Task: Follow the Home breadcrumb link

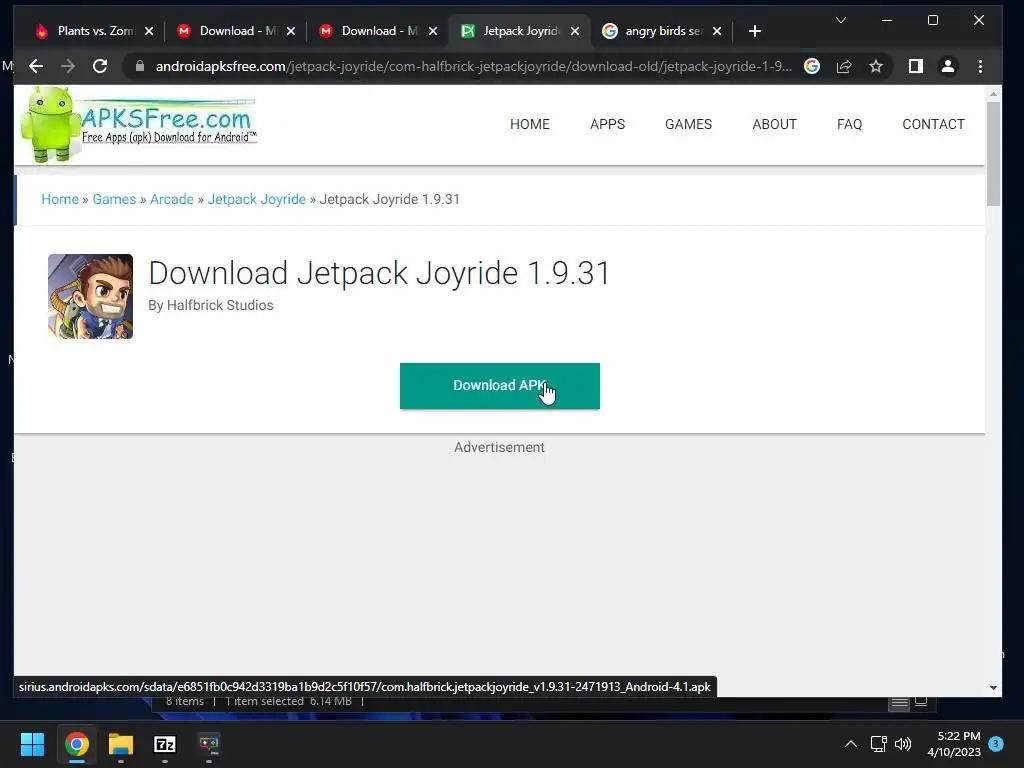Action: (x=60, y=199)
